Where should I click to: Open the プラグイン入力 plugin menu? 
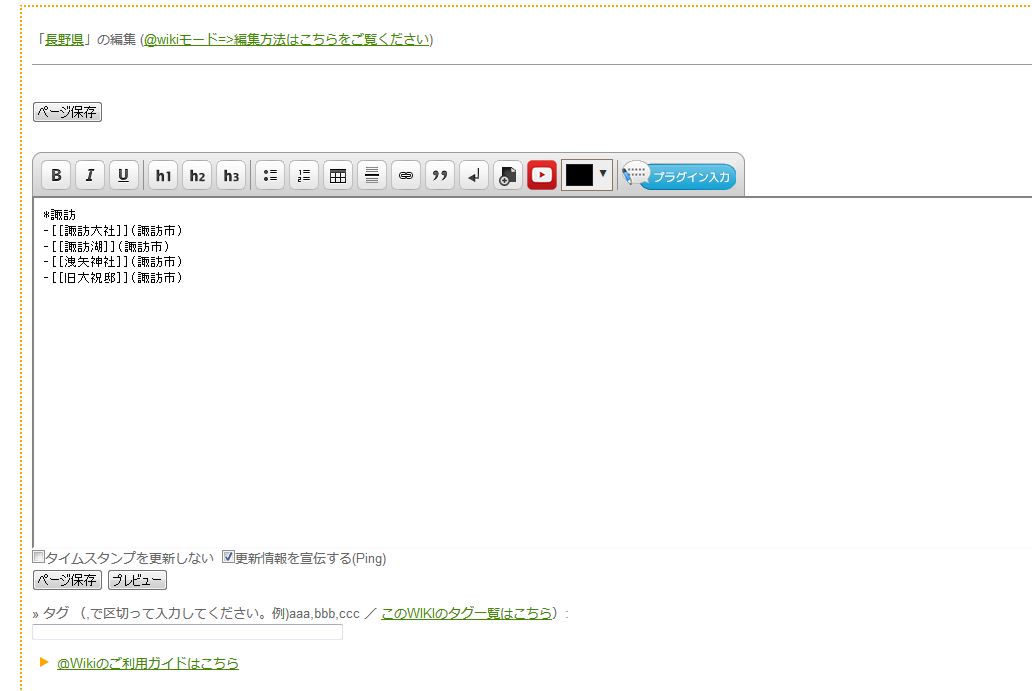[680, 177]
